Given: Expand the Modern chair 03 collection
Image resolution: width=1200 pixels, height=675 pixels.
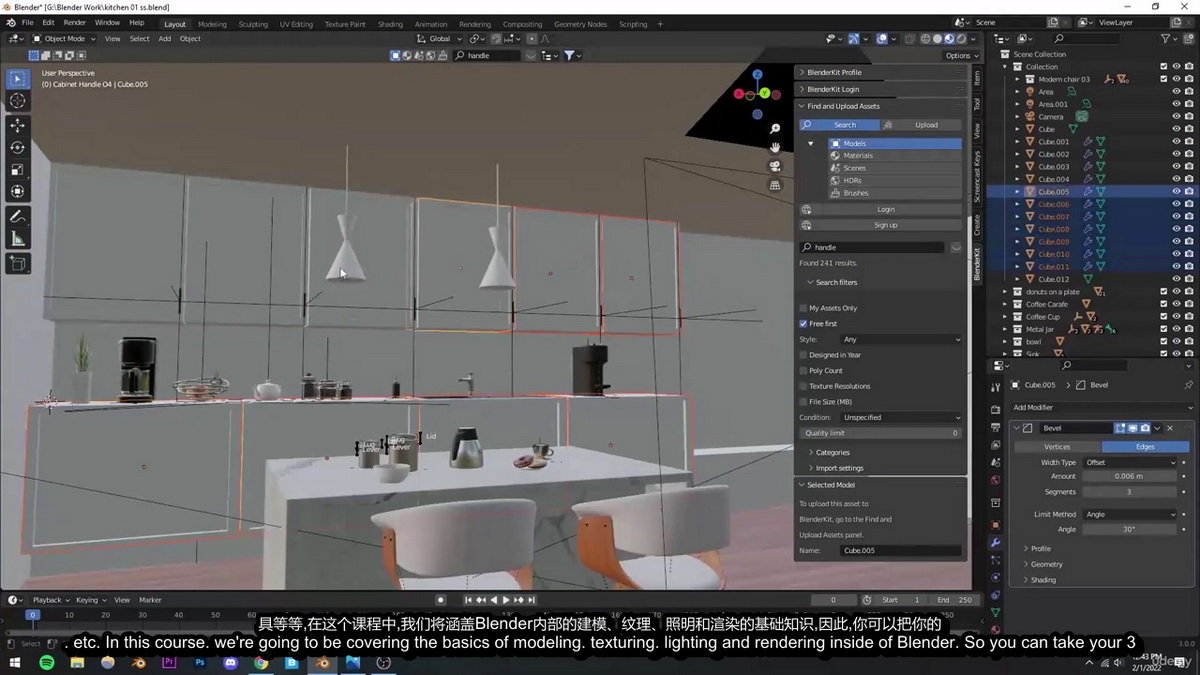Looking at the screenshot, I should pyautogui.click(x=1018, y=79).
